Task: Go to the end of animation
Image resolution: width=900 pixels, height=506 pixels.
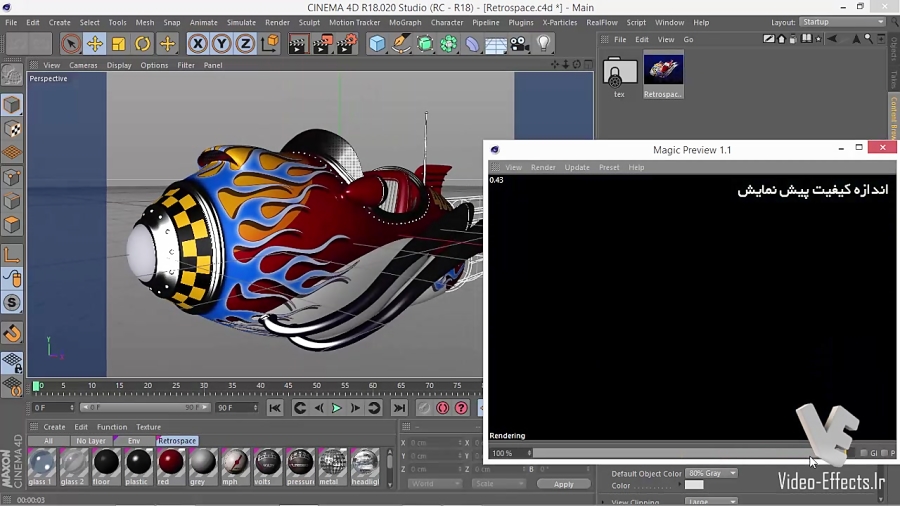Action: [x=399, y=408]
